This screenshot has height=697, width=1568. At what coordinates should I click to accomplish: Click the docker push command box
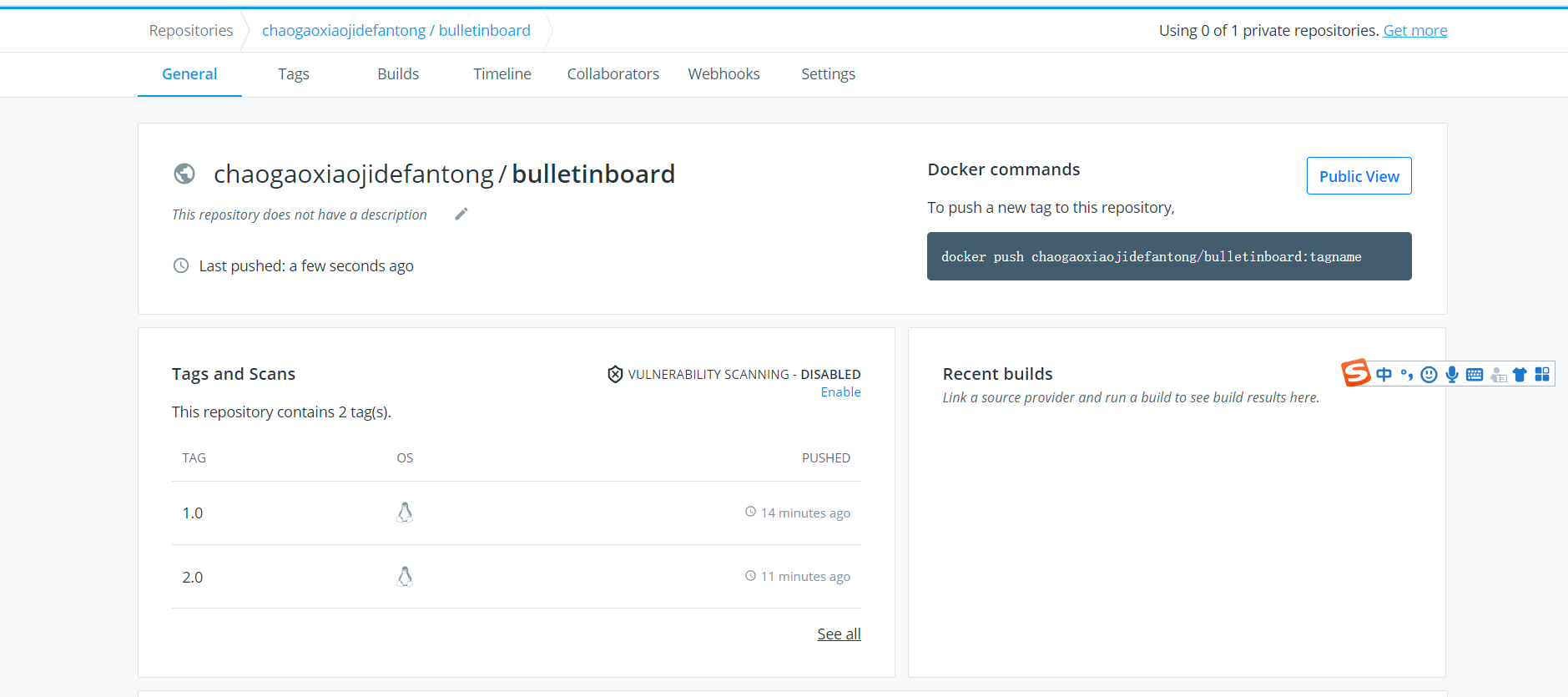click(1169, 256)
